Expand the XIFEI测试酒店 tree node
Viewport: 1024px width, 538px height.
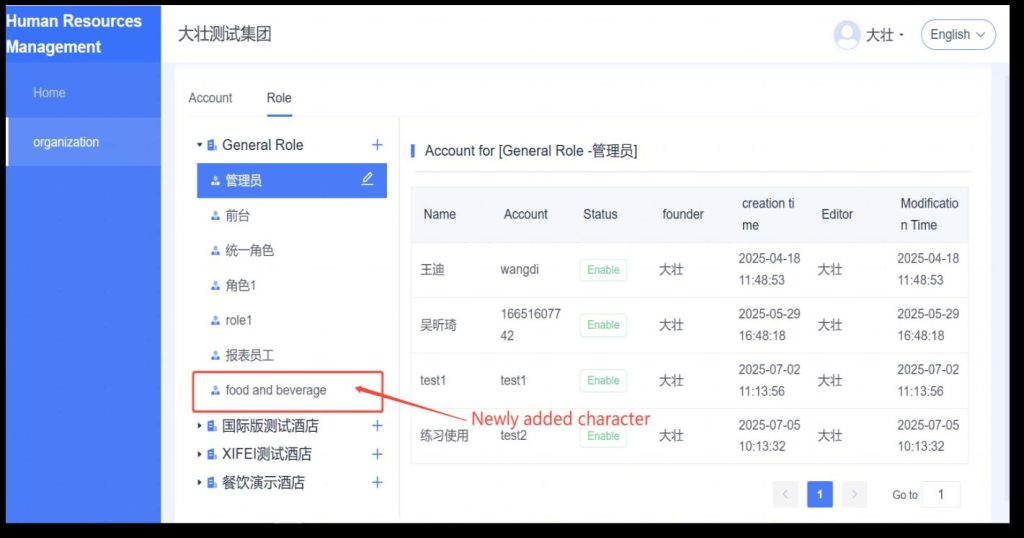click(200, 454)
